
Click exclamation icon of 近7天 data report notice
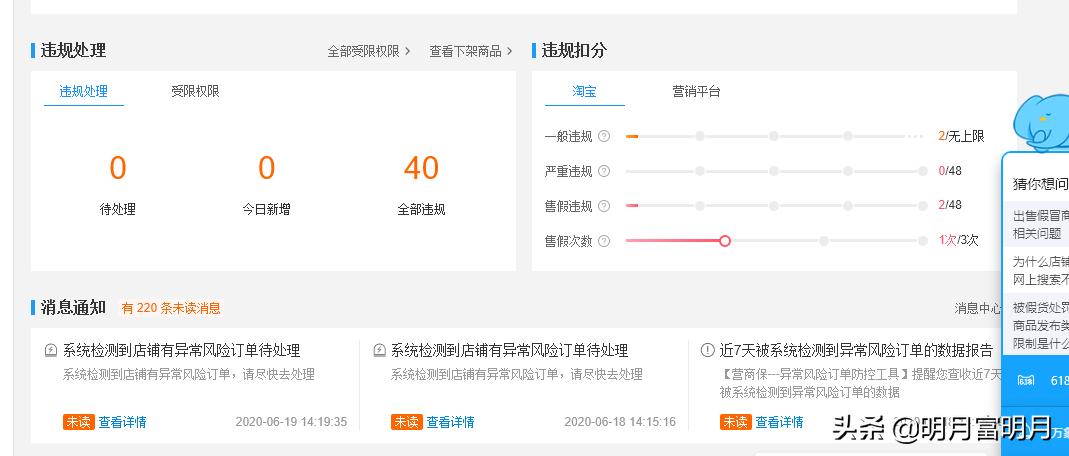click(x=708, y=350)
